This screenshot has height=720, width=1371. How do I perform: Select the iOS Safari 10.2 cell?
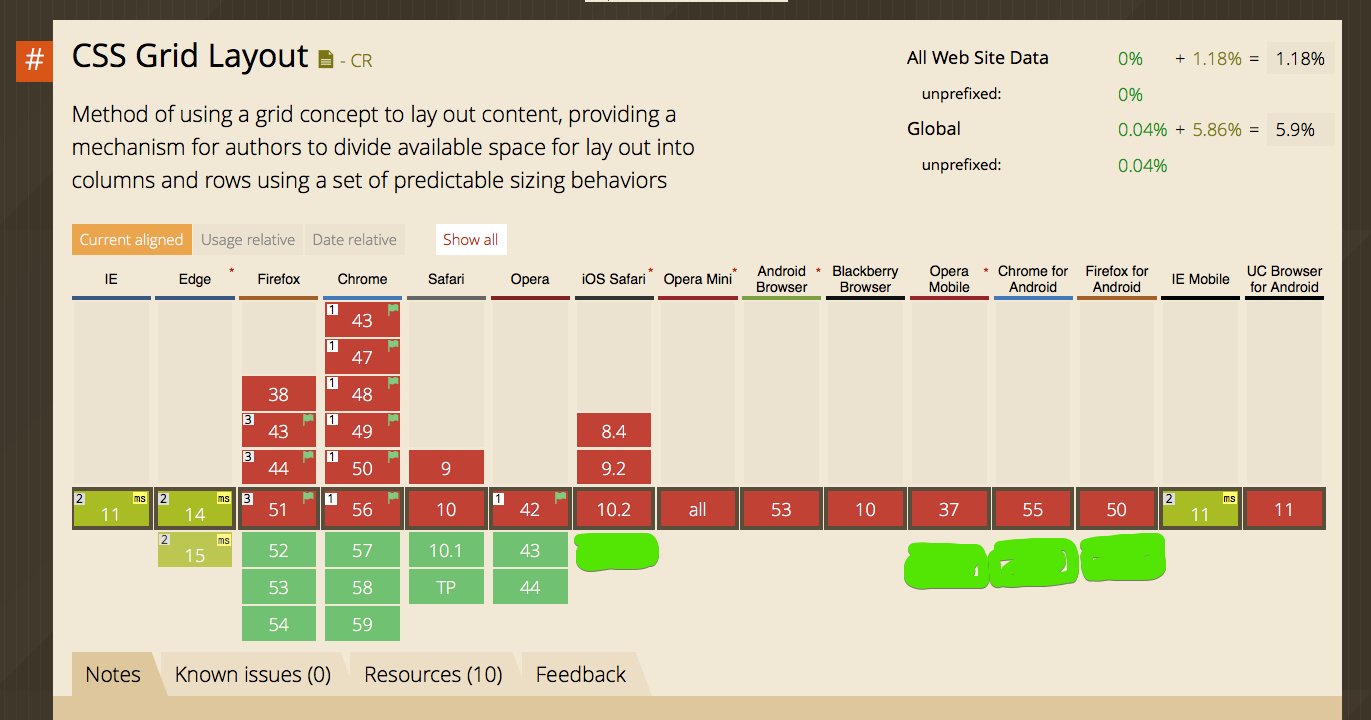614,509
